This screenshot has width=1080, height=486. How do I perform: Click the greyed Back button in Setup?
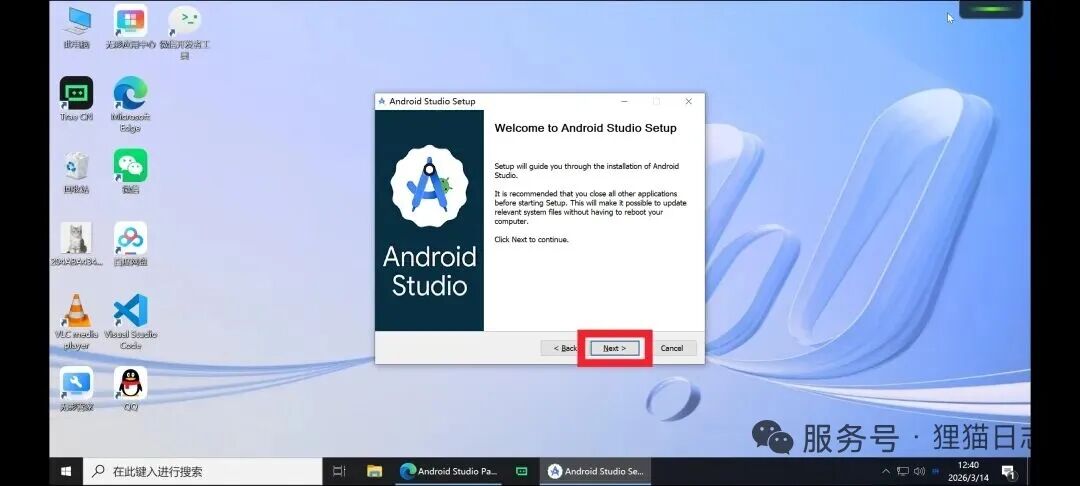[x=559, y=348]
